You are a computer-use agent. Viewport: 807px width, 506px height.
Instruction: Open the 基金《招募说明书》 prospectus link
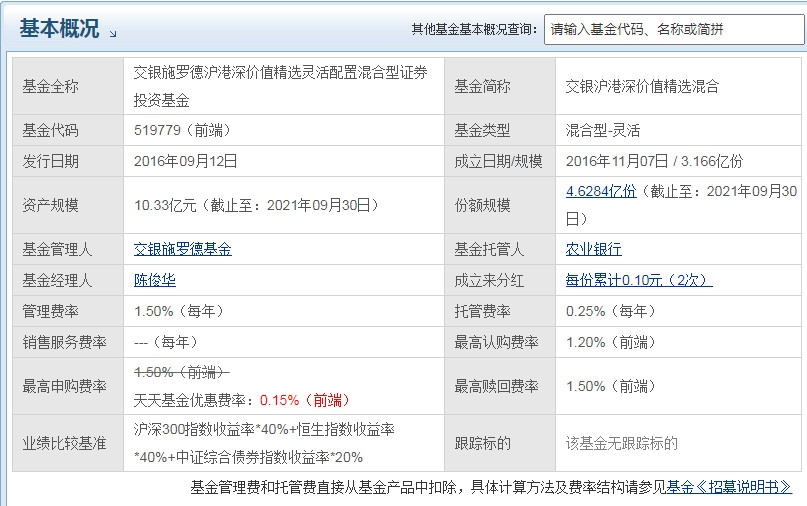click(x=729, y=487)
